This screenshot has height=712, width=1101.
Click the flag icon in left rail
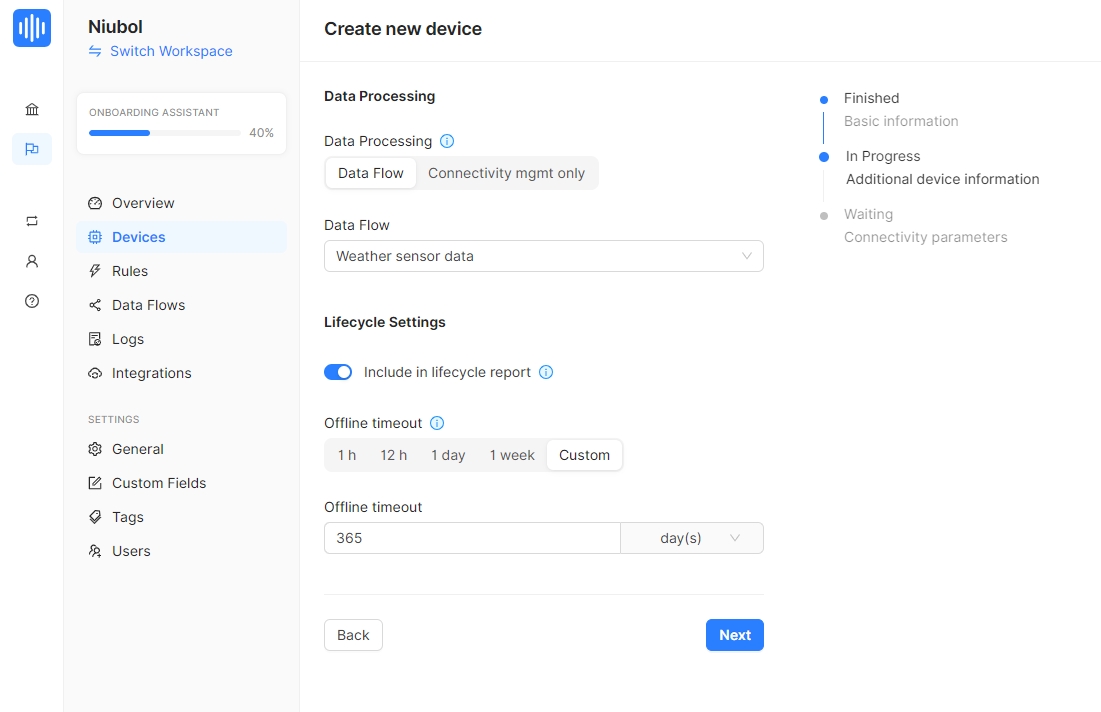pyautogui.click(x=31, y=149)
